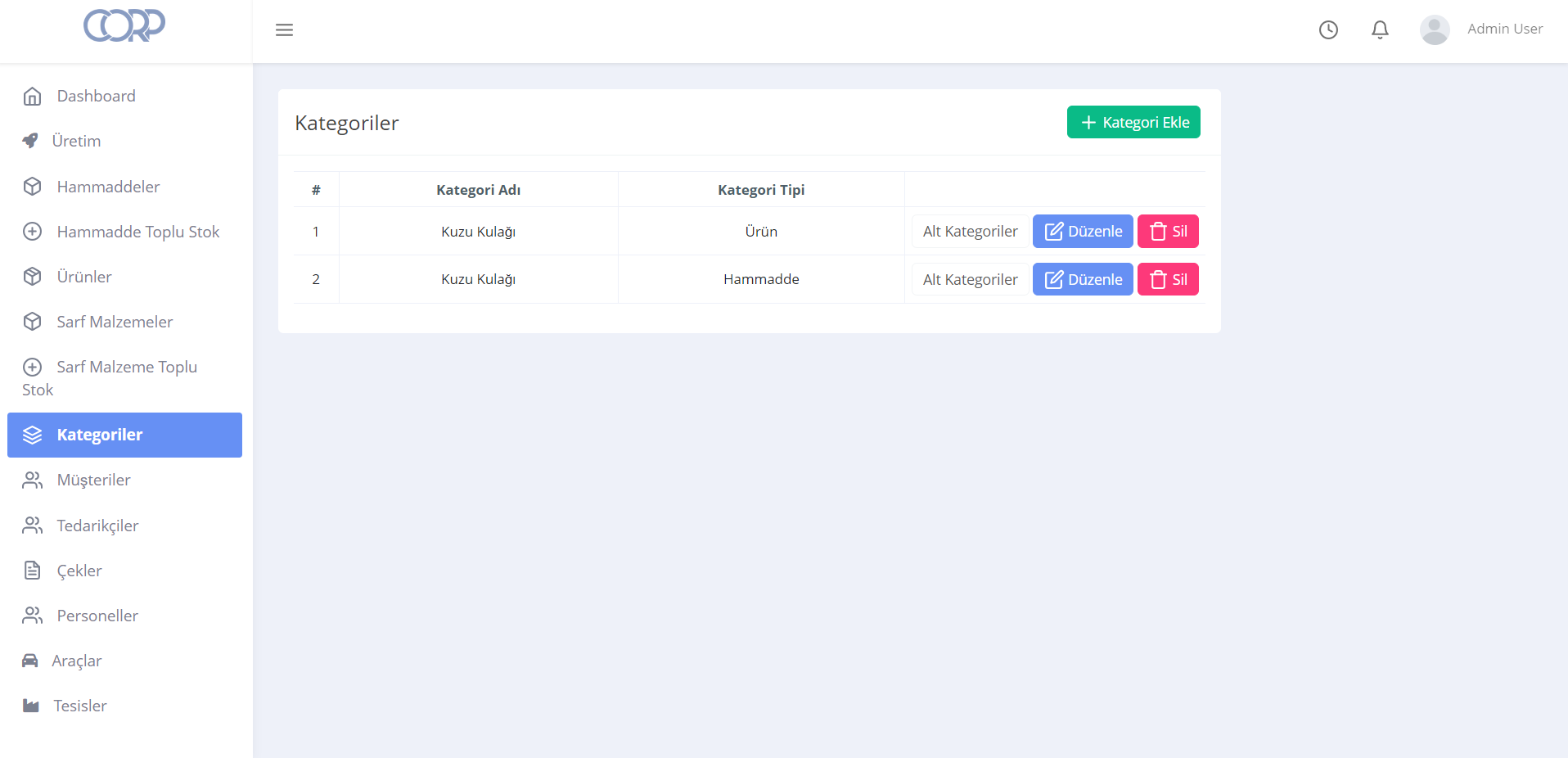Open the Admin User account dropdown

(1504, 29)
